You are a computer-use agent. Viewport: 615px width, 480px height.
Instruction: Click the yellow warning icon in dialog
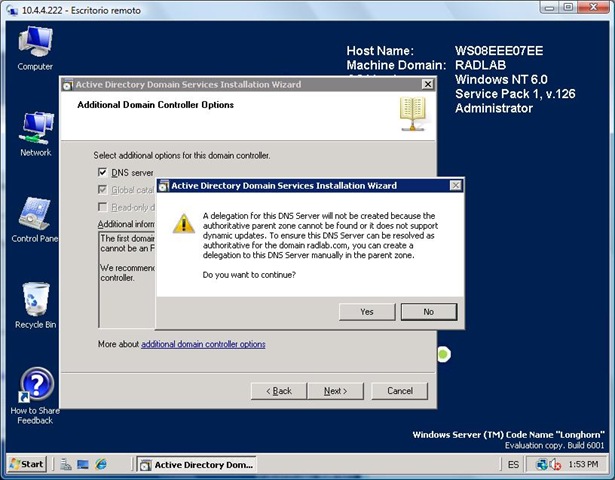(x=182, y=222)
